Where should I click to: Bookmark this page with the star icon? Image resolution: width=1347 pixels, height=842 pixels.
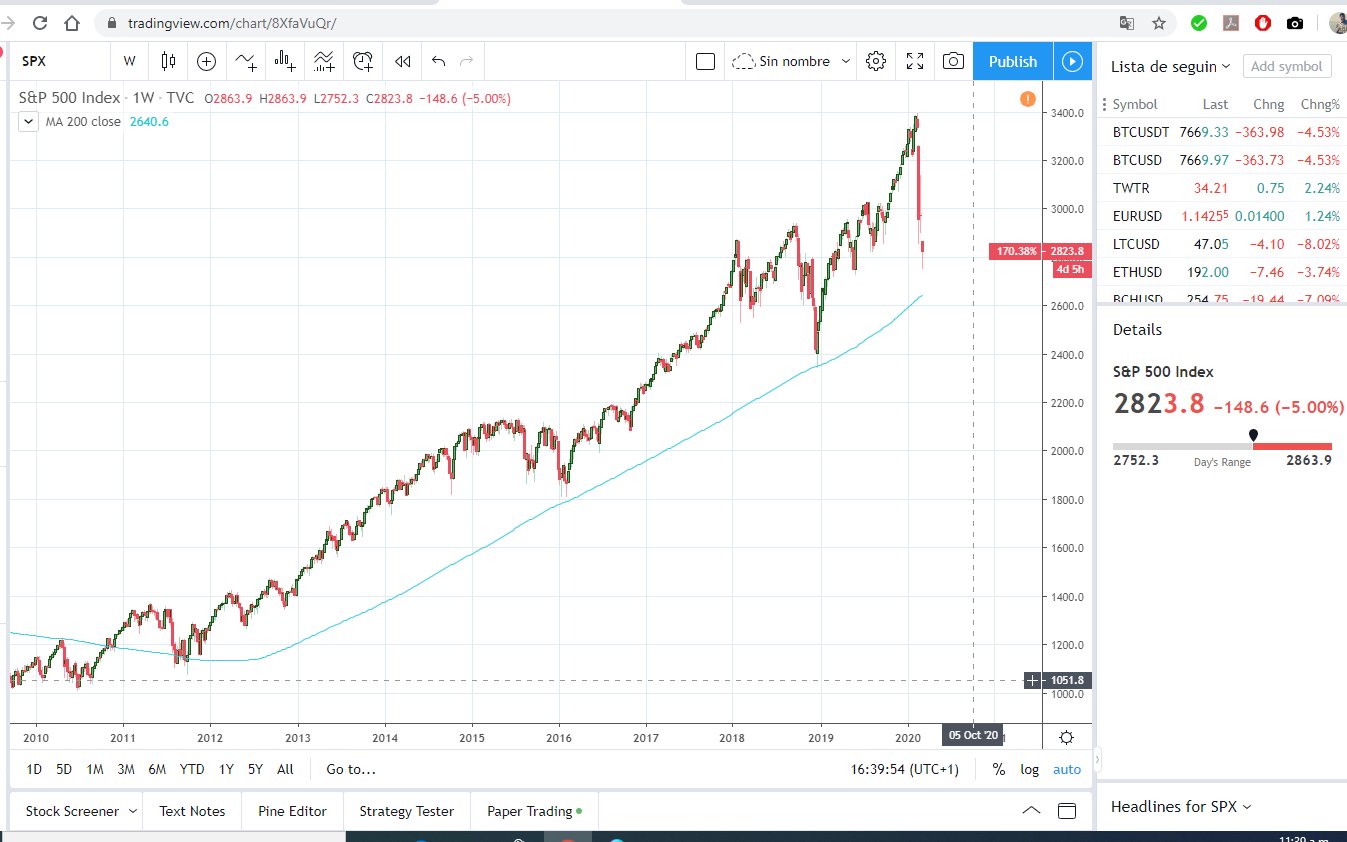pos(1159,22)
